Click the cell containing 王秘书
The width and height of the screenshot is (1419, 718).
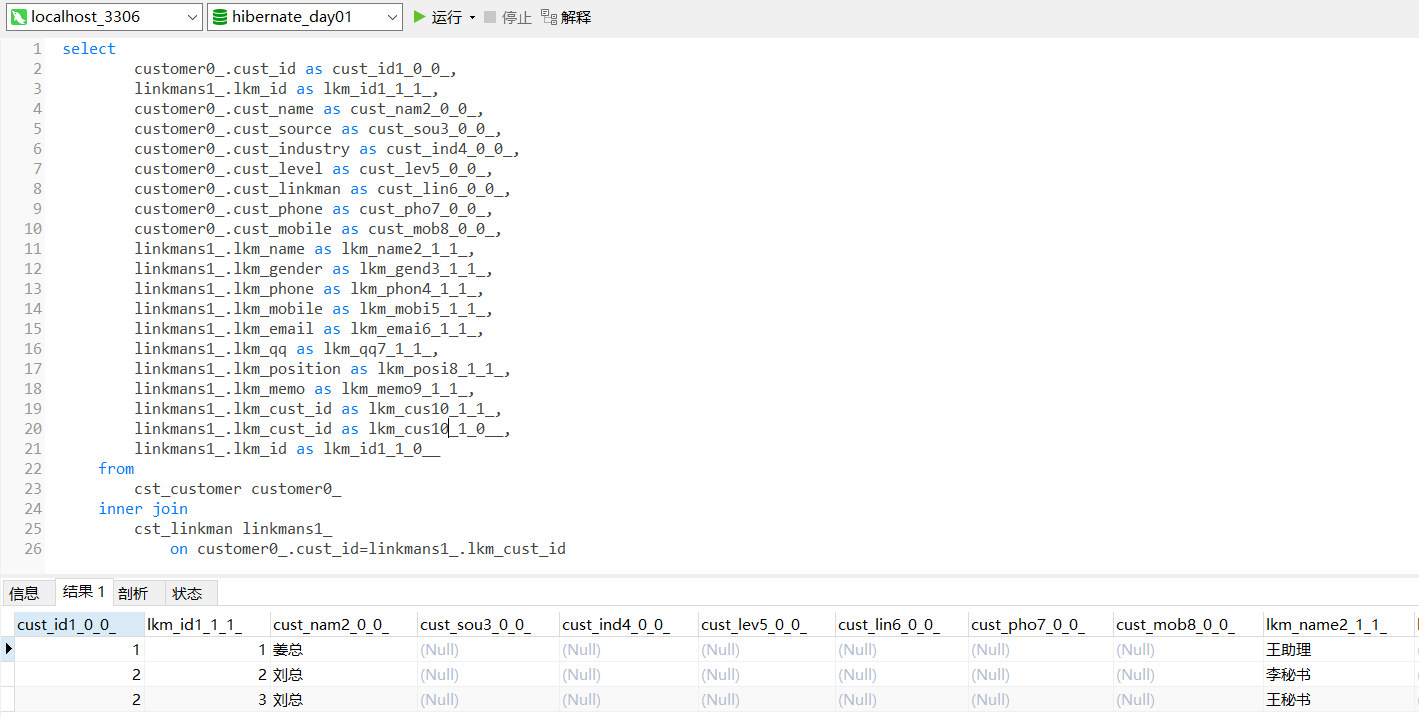[x=1338, y=700]
